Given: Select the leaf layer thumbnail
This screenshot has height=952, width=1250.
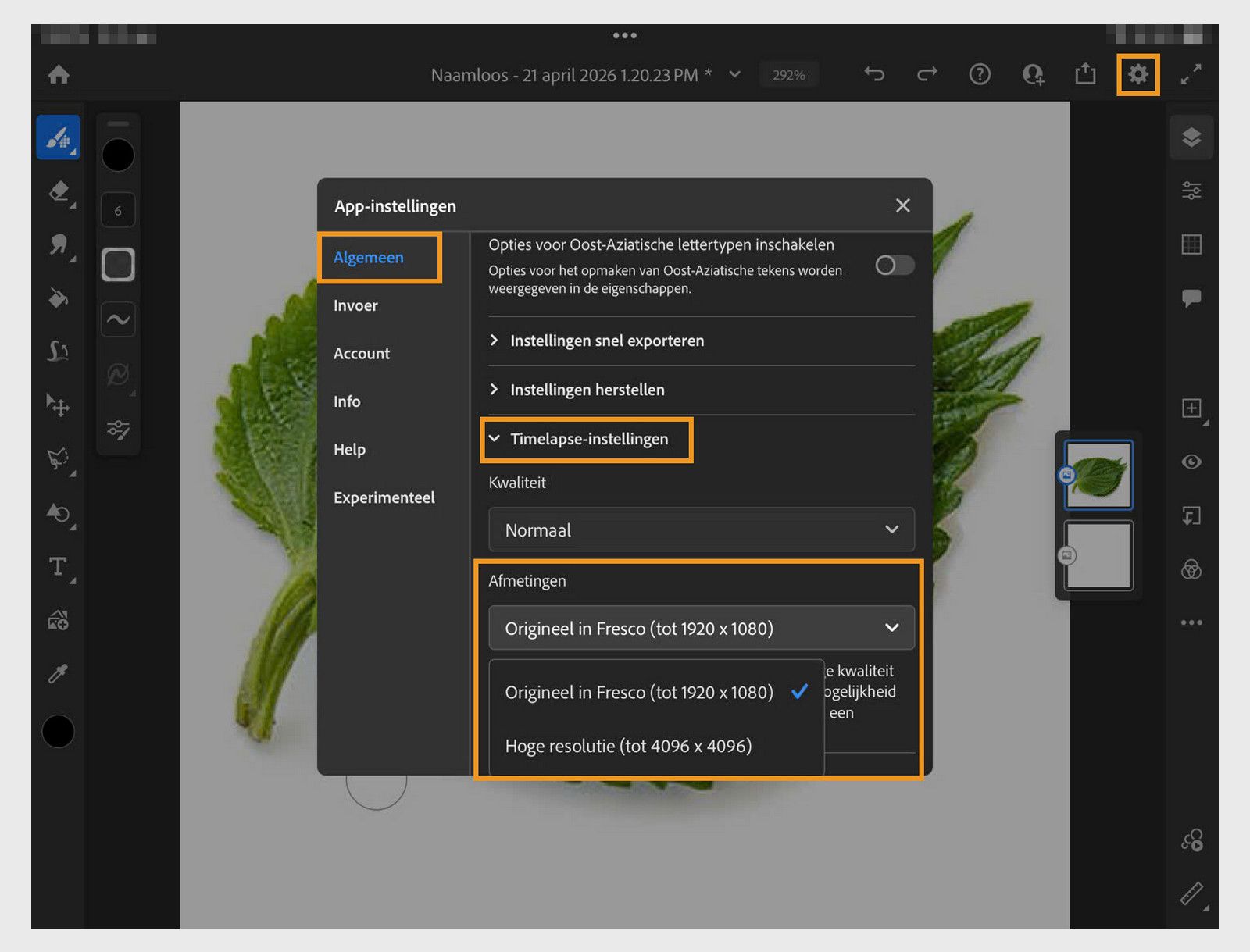Looking at the screenshot, I should click(x=1098, y=475).
